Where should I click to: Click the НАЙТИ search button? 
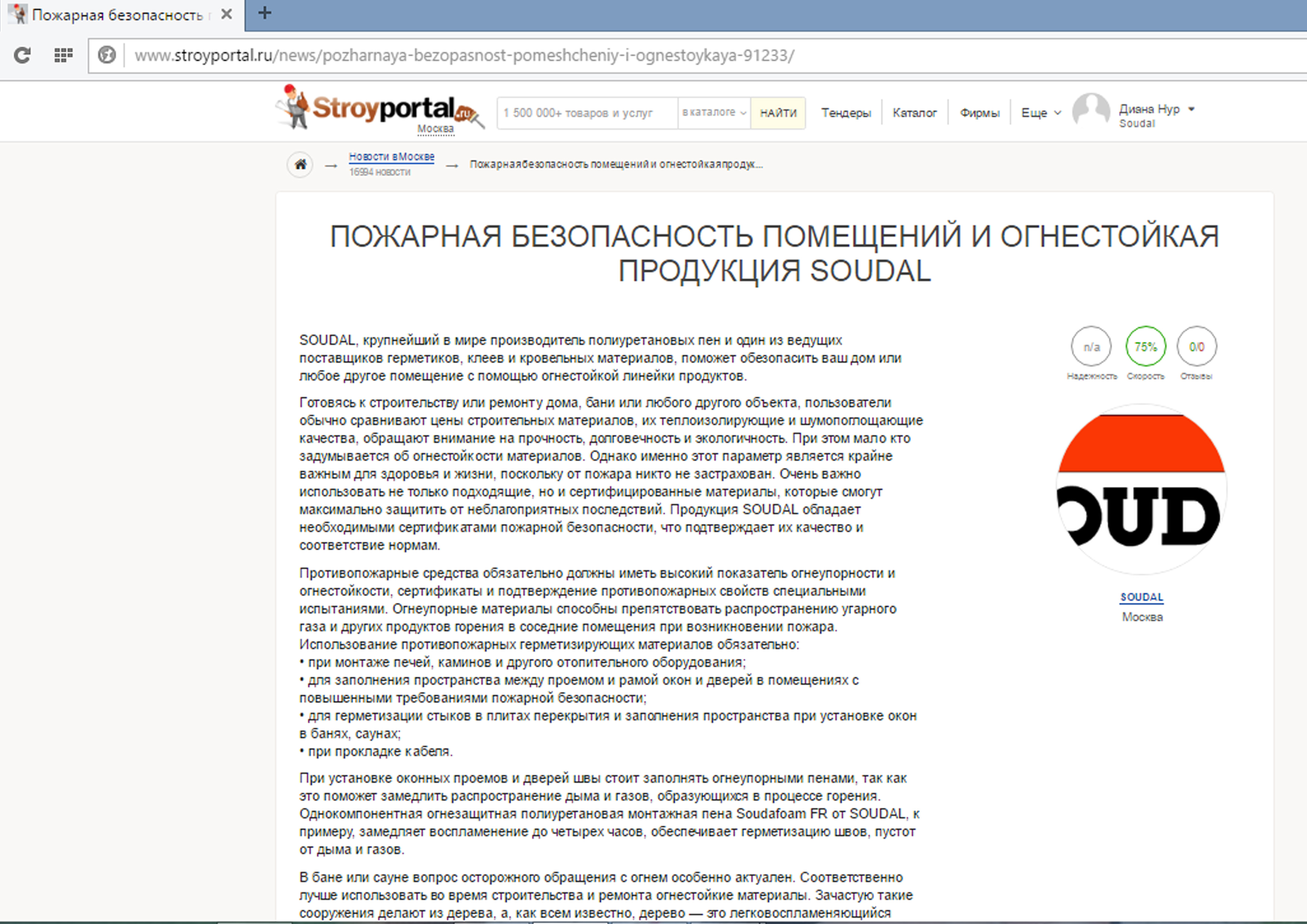778,113
